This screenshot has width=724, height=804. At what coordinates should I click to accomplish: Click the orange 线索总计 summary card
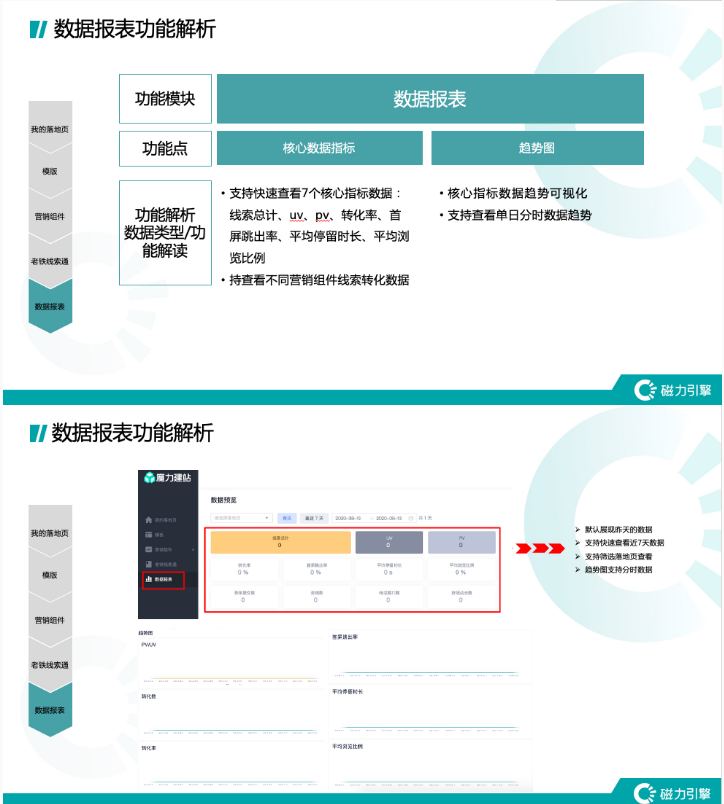pyautogui.click(x=280, y=542)
